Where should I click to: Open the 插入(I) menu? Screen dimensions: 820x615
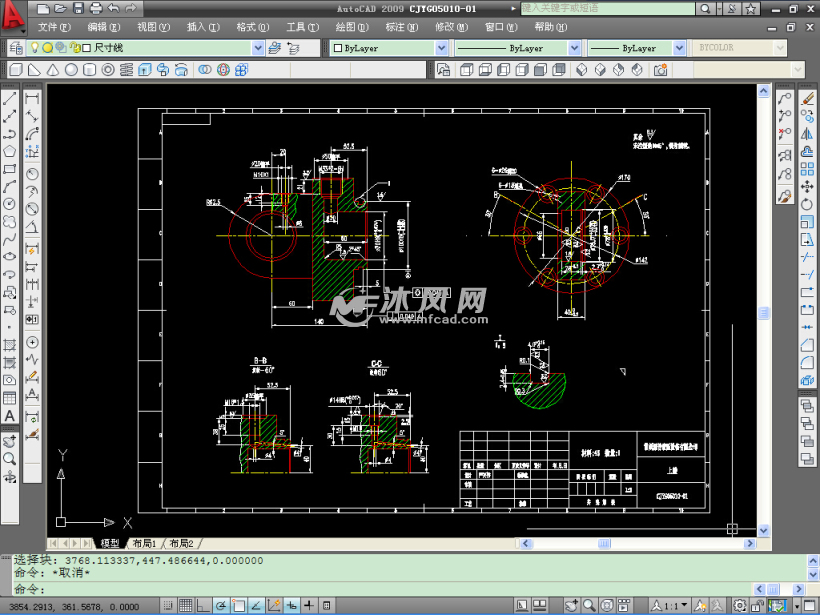click(203, 27)
